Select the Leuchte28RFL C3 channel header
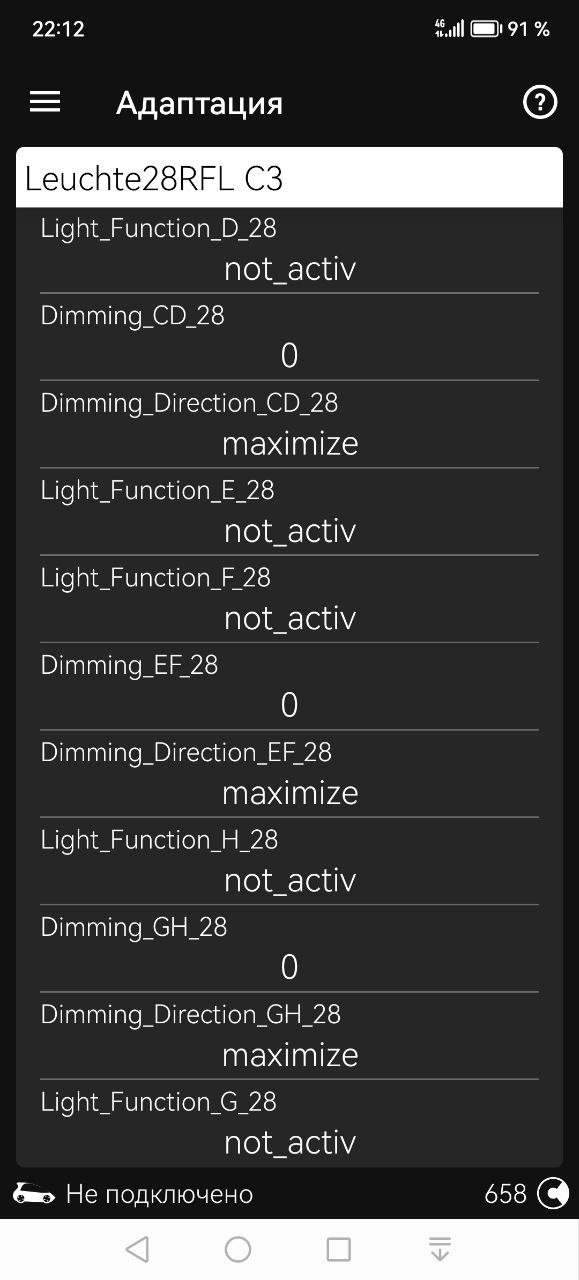Screen dimensions: 579x1280 tap(289, 178)
